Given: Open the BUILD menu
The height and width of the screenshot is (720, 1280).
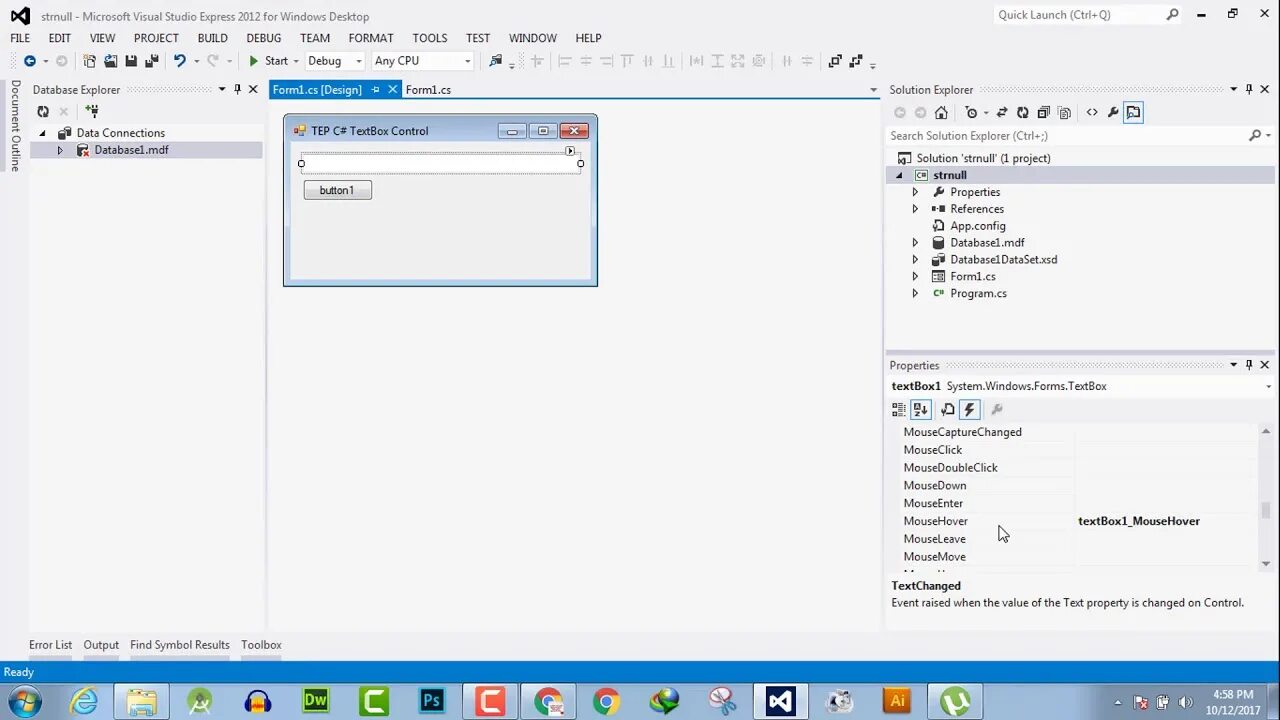Looking at the screenshot, I should point(213,38).
